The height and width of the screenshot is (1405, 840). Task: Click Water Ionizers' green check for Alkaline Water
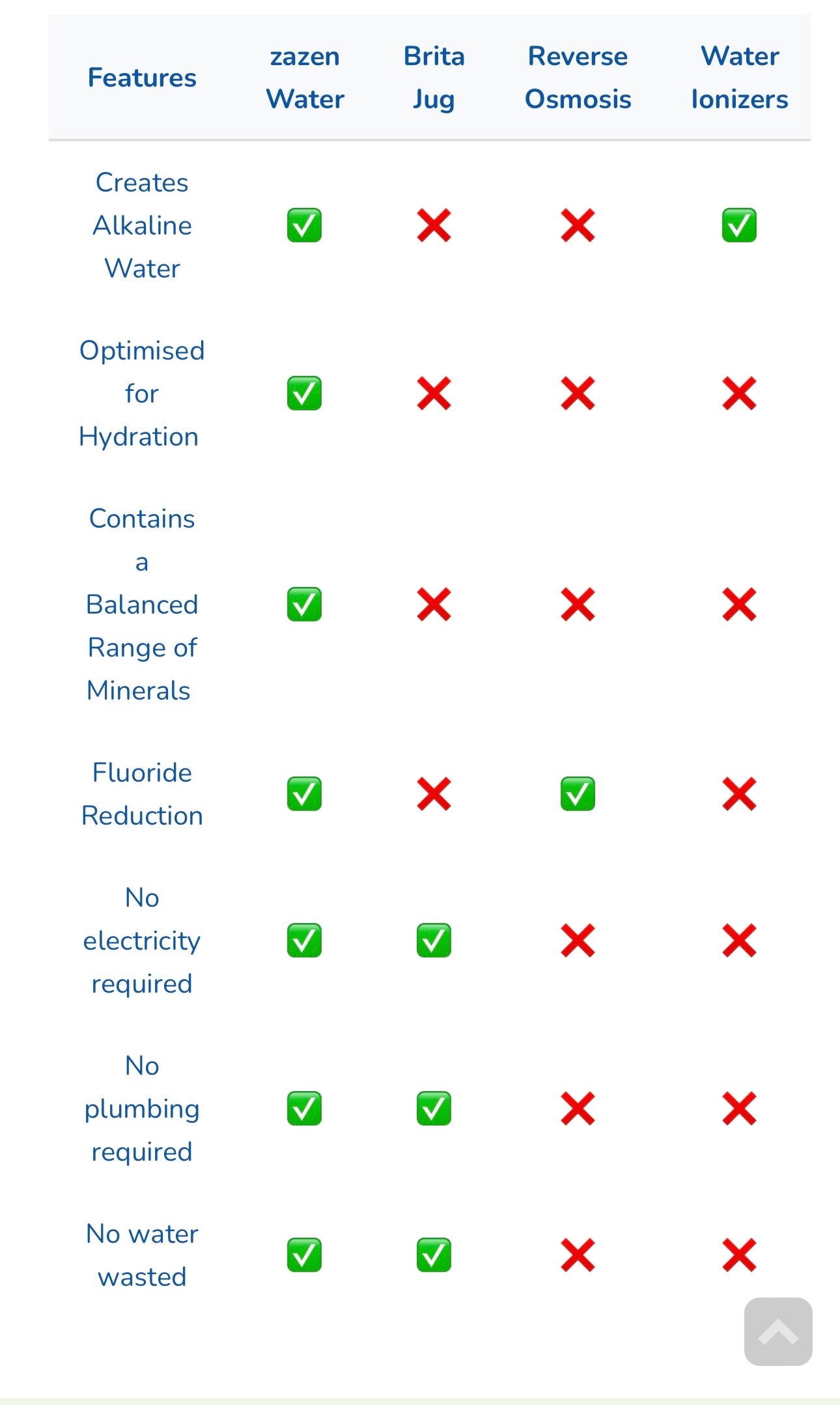[739, 225]
